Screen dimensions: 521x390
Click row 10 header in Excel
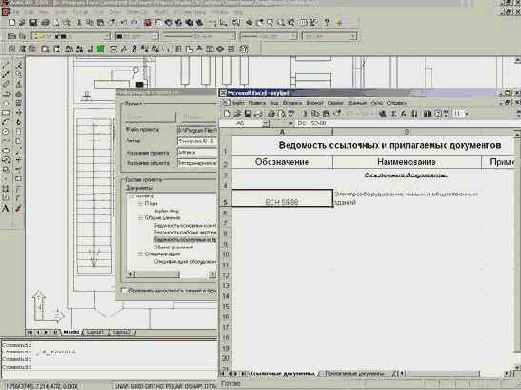(x=226, y=254)
